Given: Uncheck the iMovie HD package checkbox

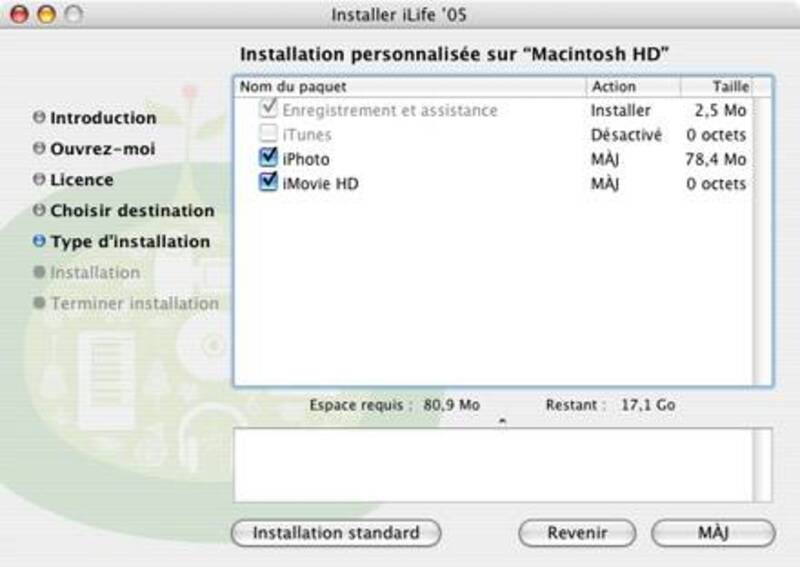Looking at the screenshot, I should [268, 182].
